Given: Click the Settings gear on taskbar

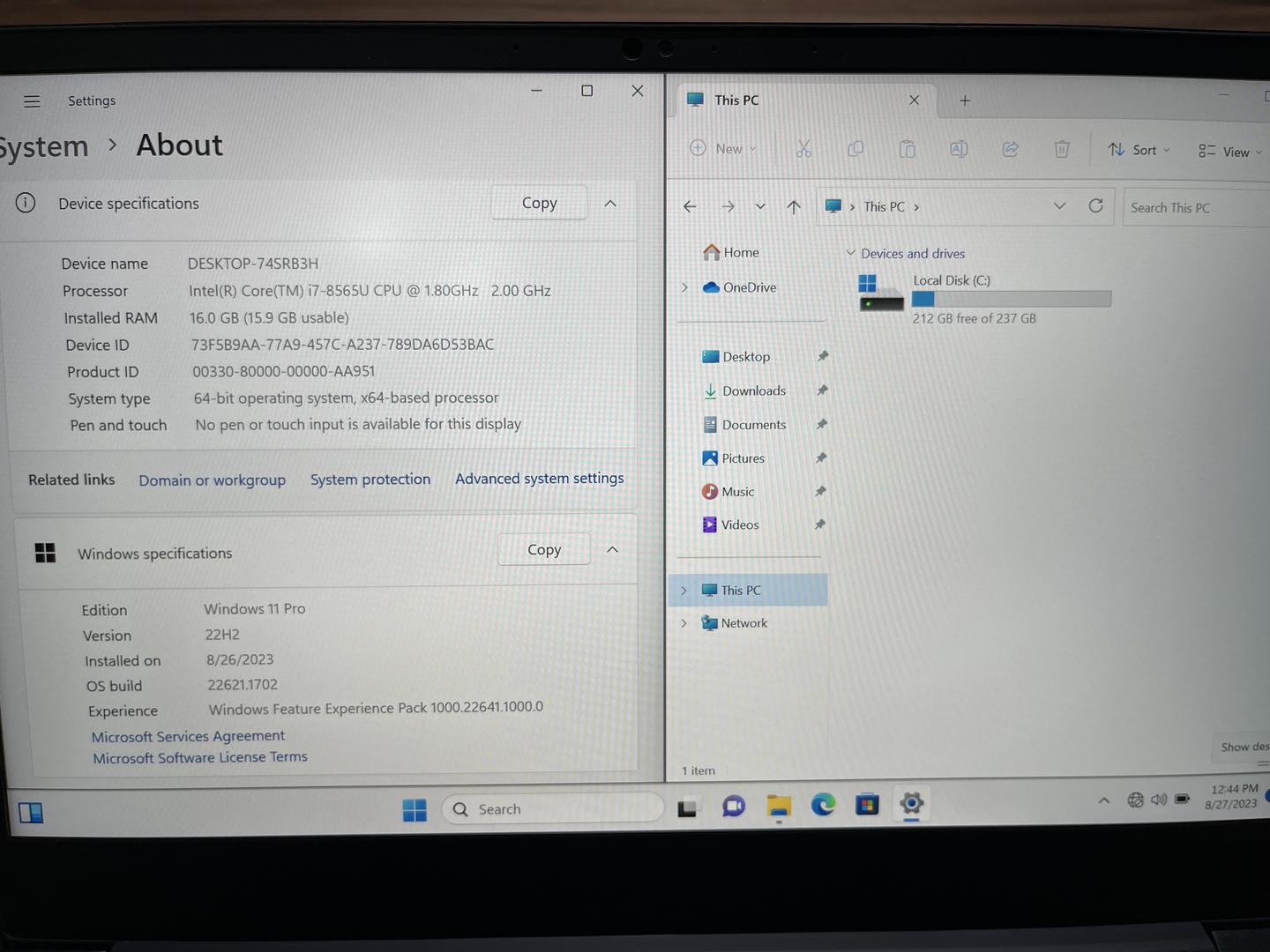Looking at the screenshot, I should pyautogui.click(x=911, y=803).
